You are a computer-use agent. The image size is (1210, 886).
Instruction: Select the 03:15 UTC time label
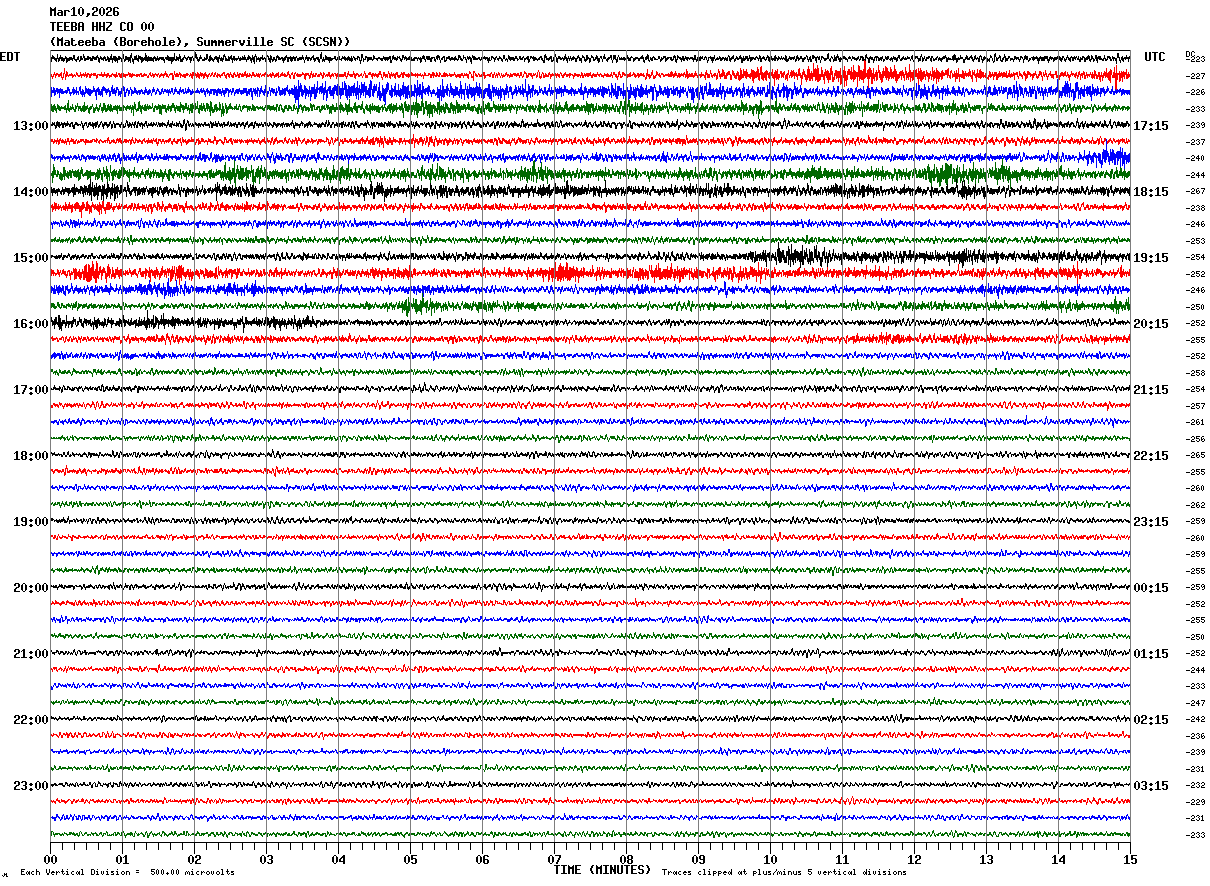(x=1152, y=786)
